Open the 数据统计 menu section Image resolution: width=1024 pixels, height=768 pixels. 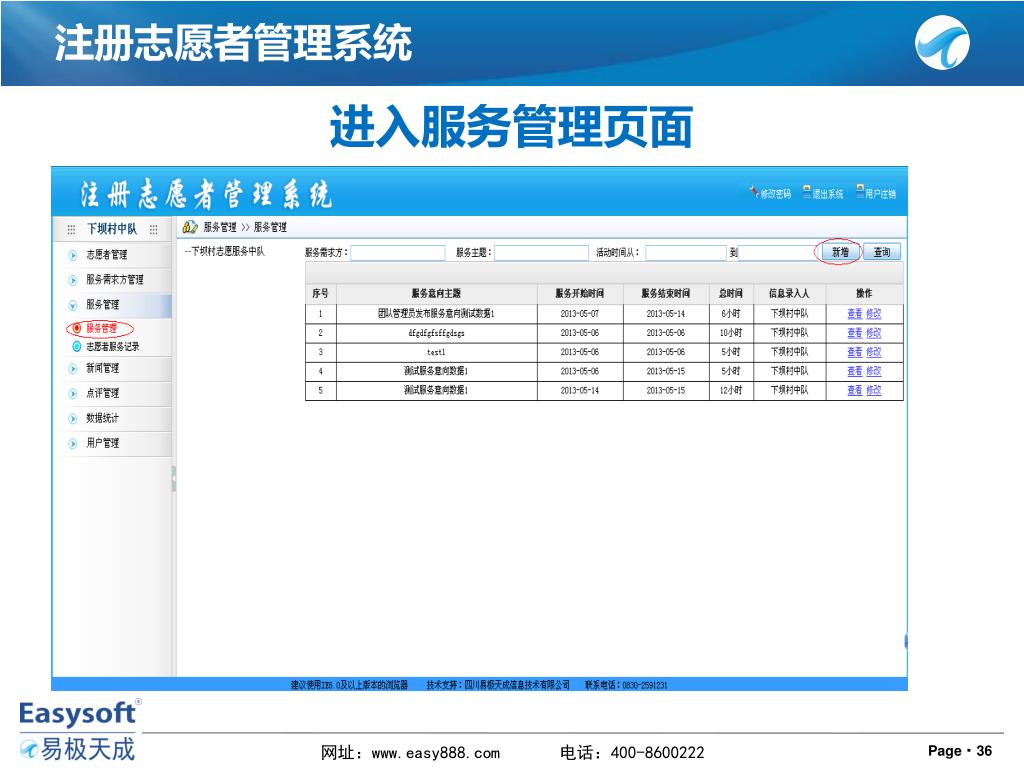click(73, 418)
